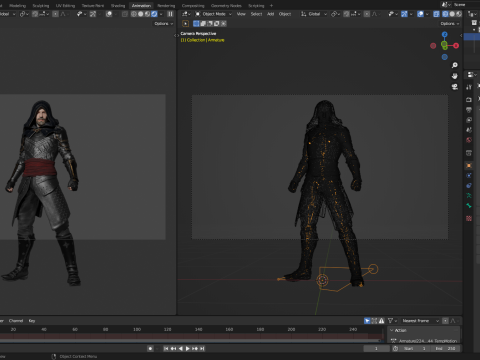Open the Animation workspace tab
The width and height of the screenshot is (480, 360).
(x=141, y=6)
